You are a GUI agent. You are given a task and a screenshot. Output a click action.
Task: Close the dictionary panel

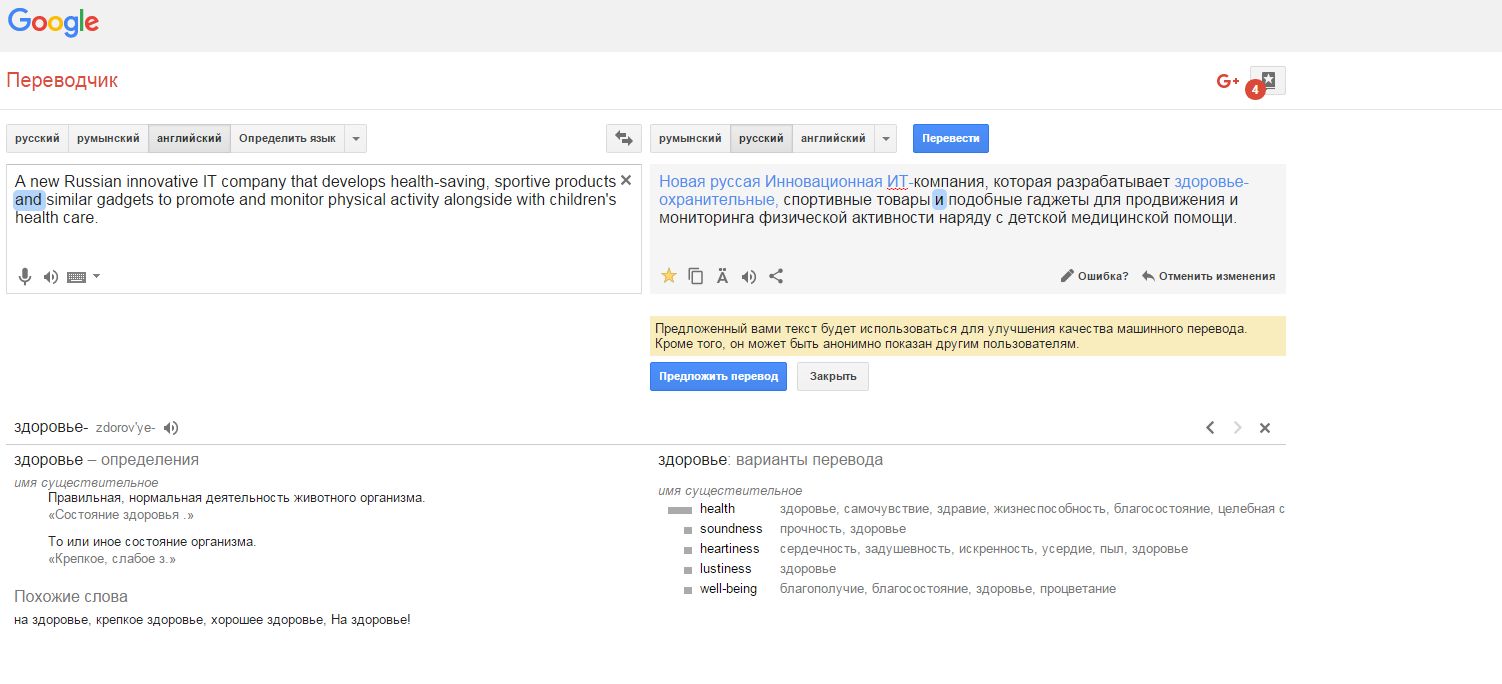tap(1265, 428)
